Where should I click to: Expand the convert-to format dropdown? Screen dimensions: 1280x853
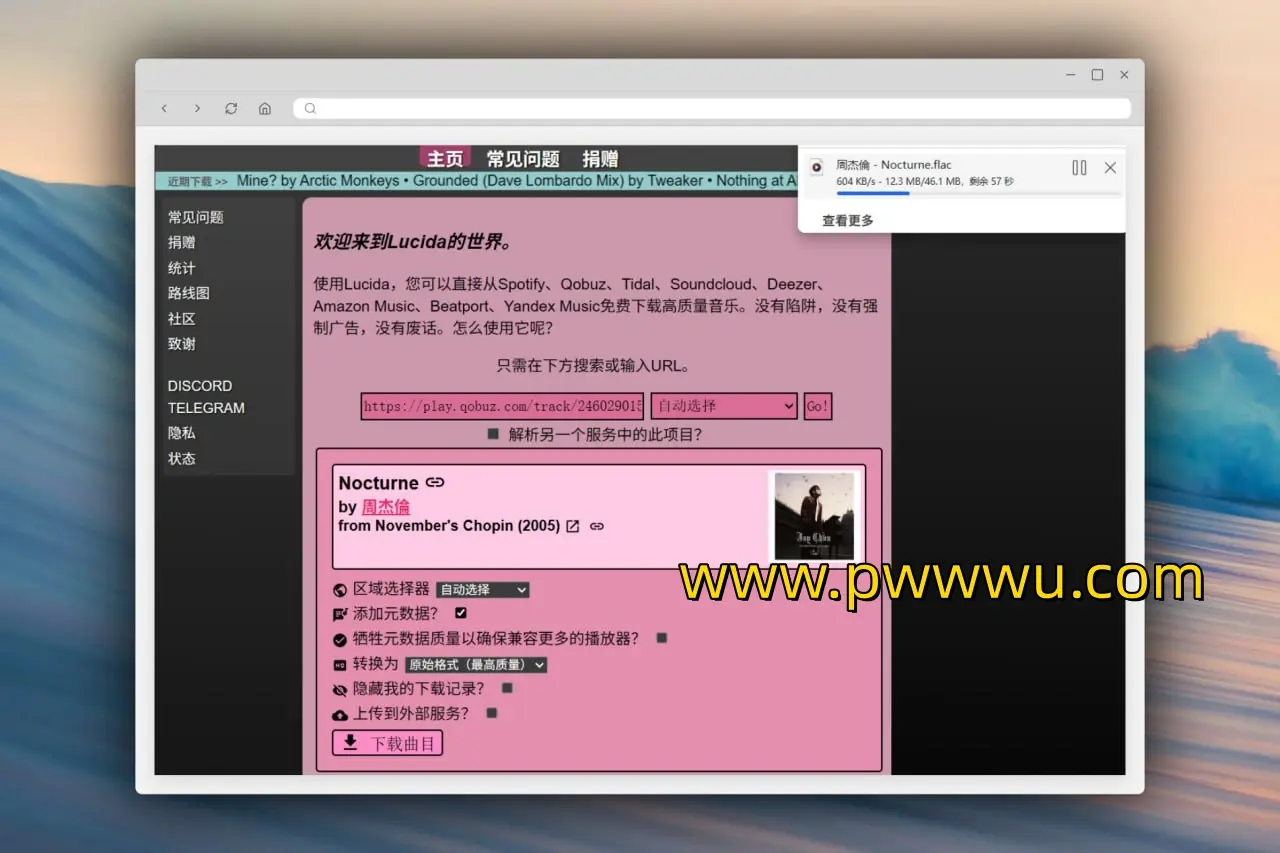tap(476, 664)
